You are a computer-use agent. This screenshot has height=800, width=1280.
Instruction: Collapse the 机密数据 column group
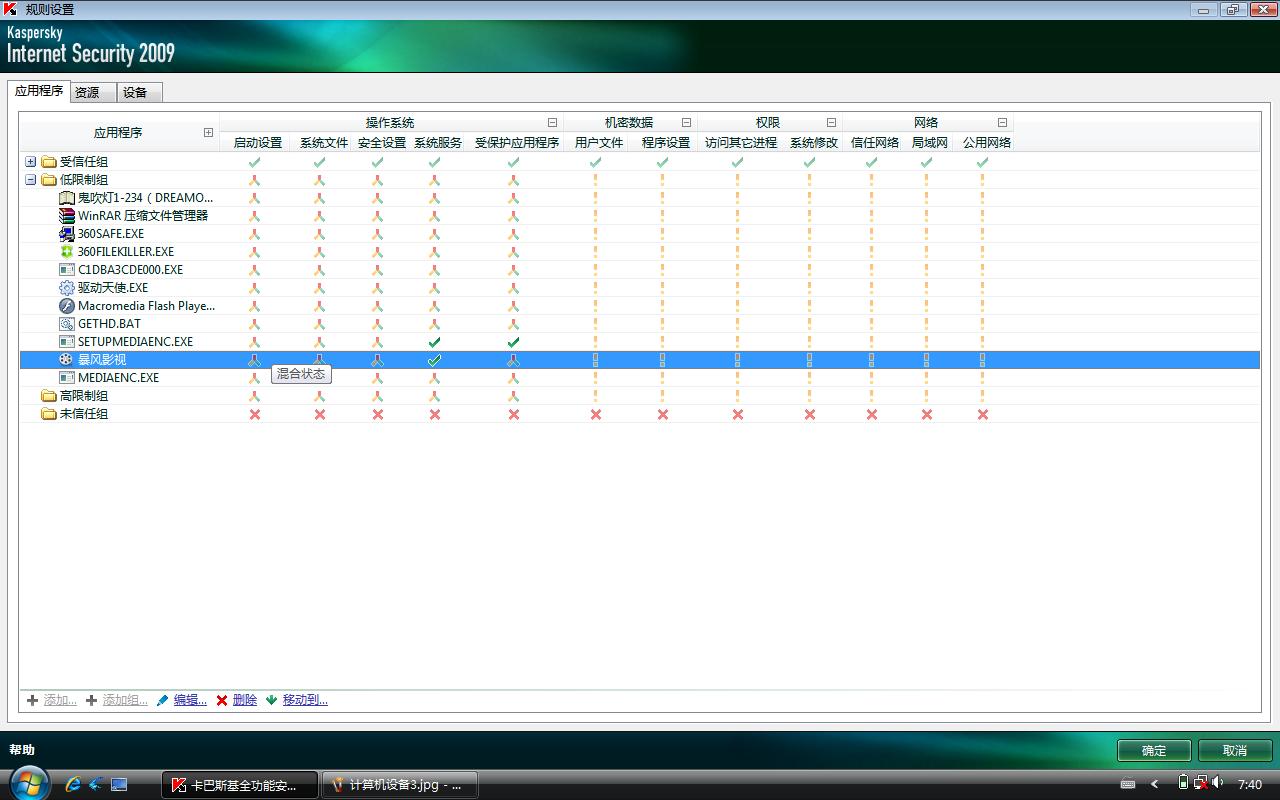[686, 123]
